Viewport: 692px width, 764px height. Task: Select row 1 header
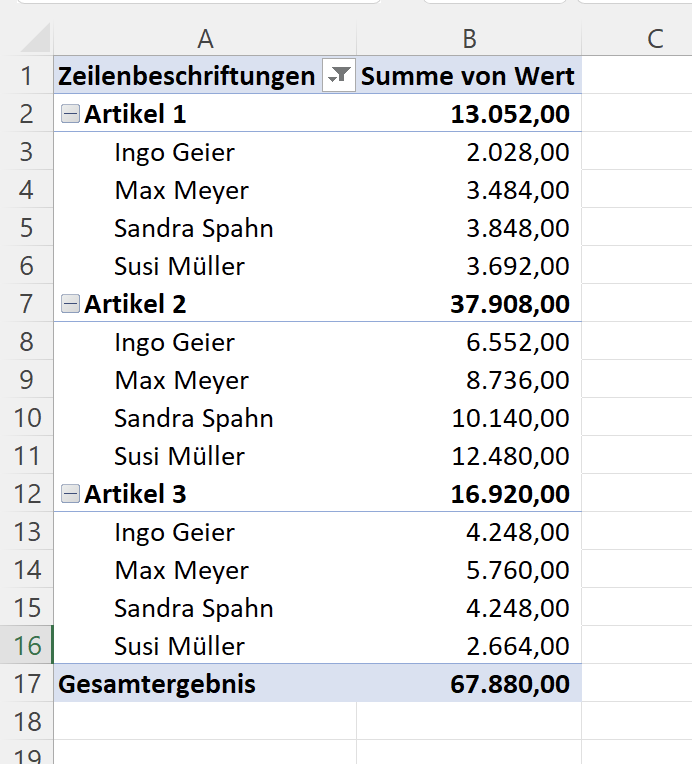[26, 75]
